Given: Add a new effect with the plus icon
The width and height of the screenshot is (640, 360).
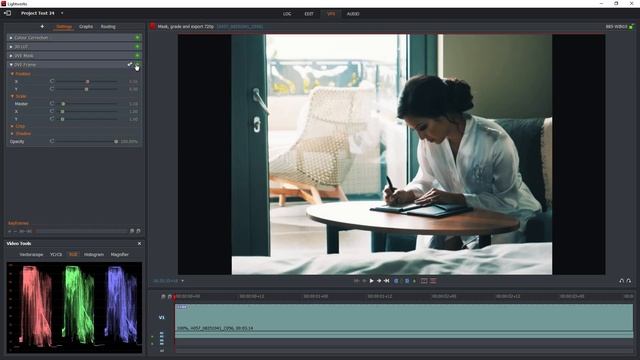Looking at the screenshot, I should [42, 27].
